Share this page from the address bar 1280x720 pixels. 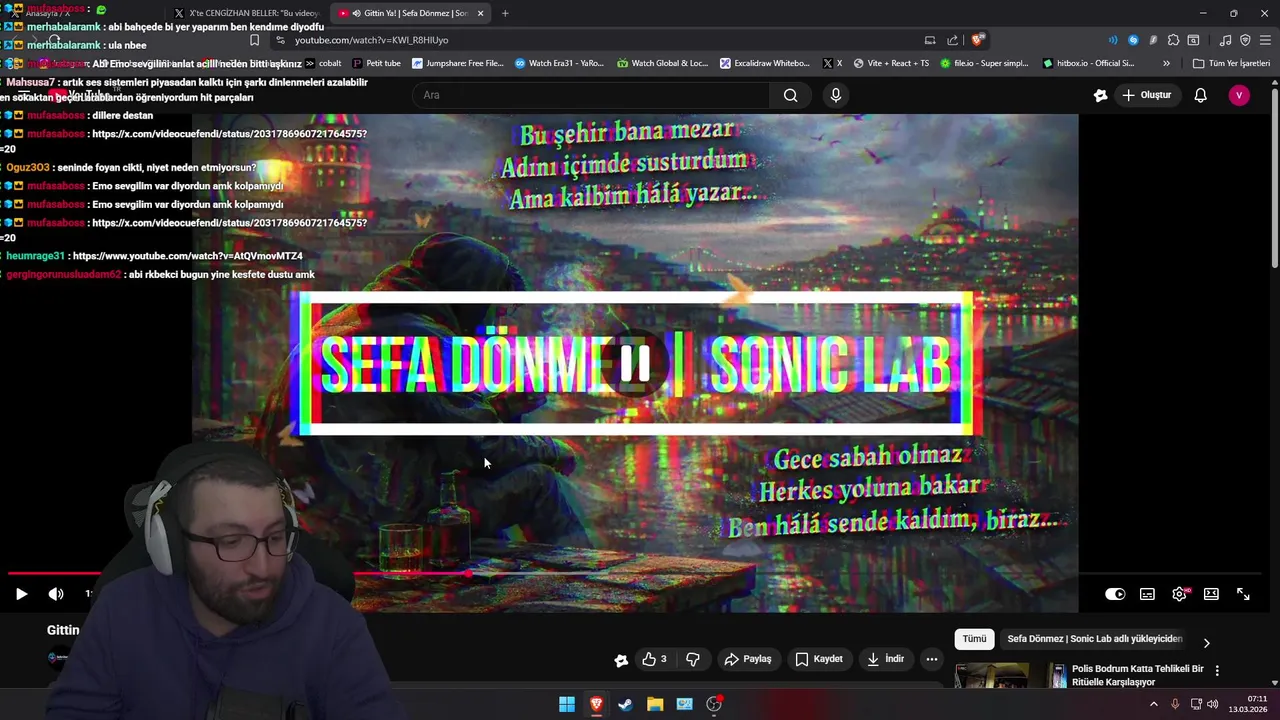pyautogui.click(x=952, y=40)
